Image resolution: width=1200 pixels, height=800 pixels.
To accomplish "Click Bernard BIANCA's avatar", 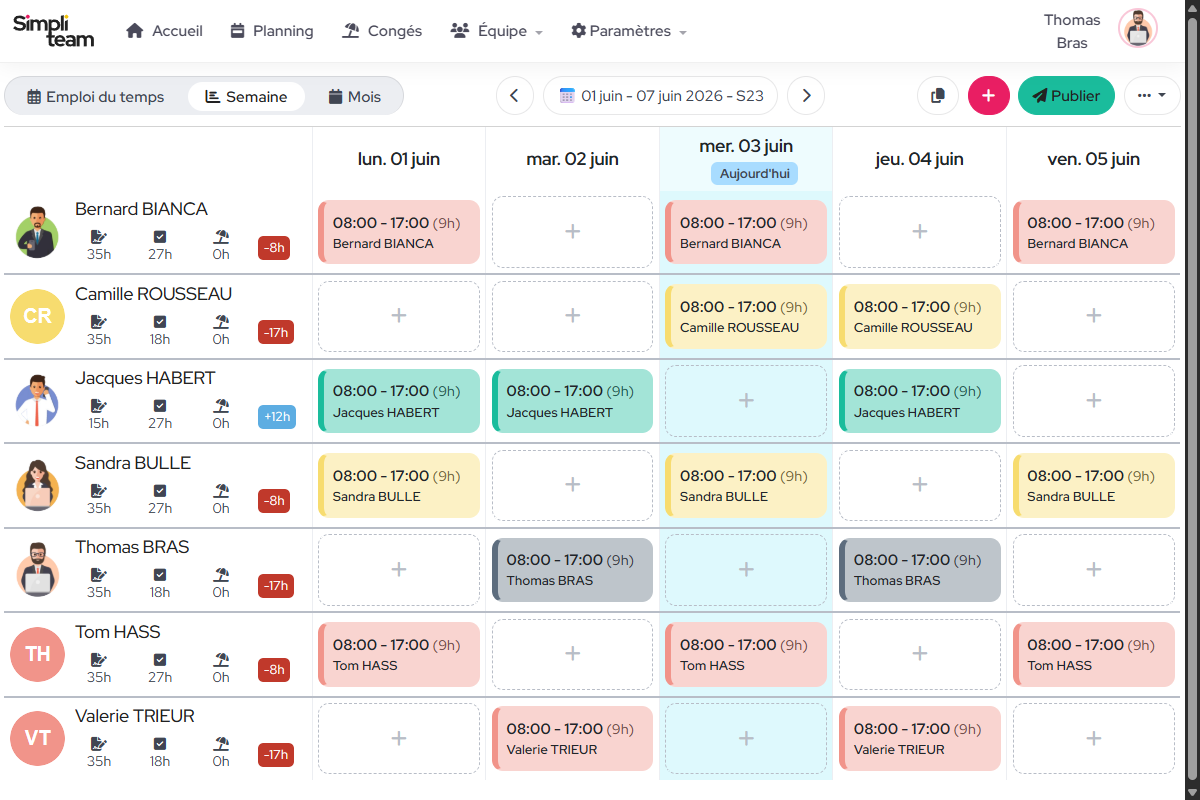I will pos(37,232).
